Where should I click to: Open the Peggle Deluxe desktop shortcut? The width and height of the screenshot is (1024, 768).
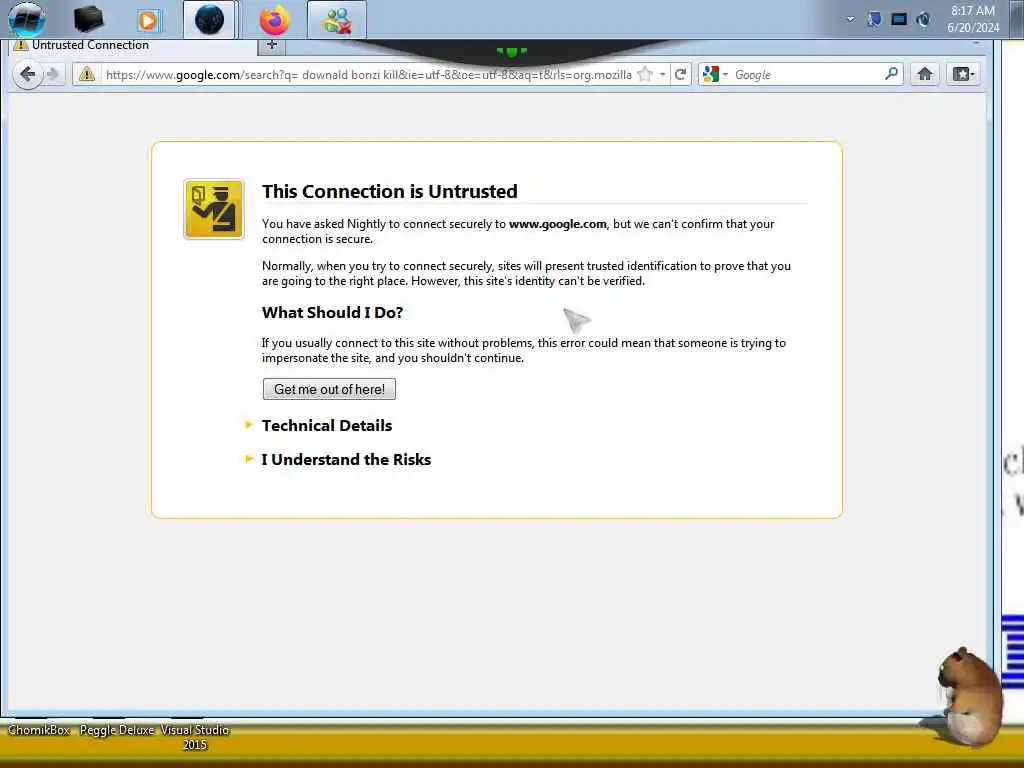(117, 729)
